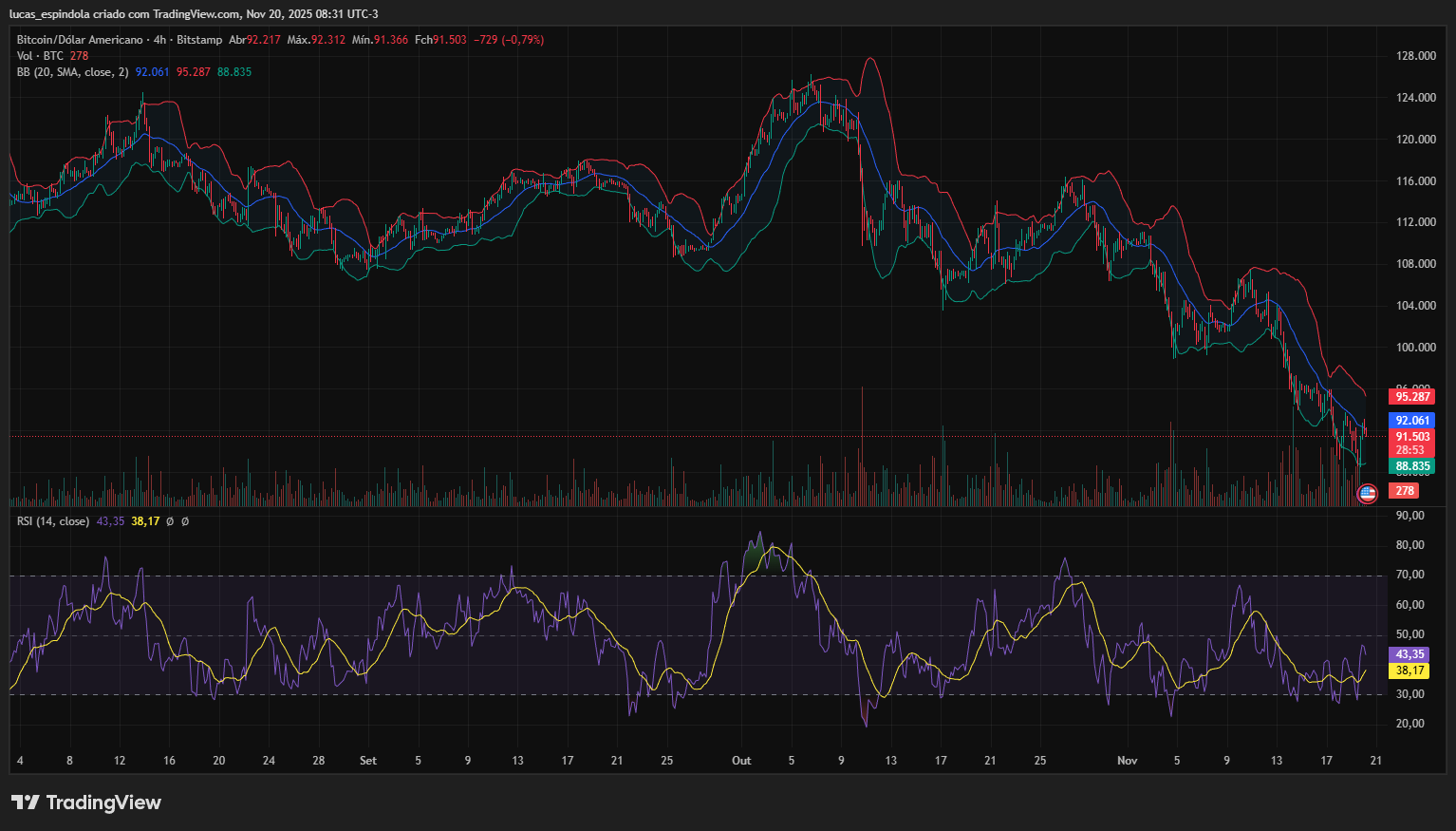This screenshot has width=1456, height=831.
Task: Open the US flag economic event marker
Action: (1367, 493)
